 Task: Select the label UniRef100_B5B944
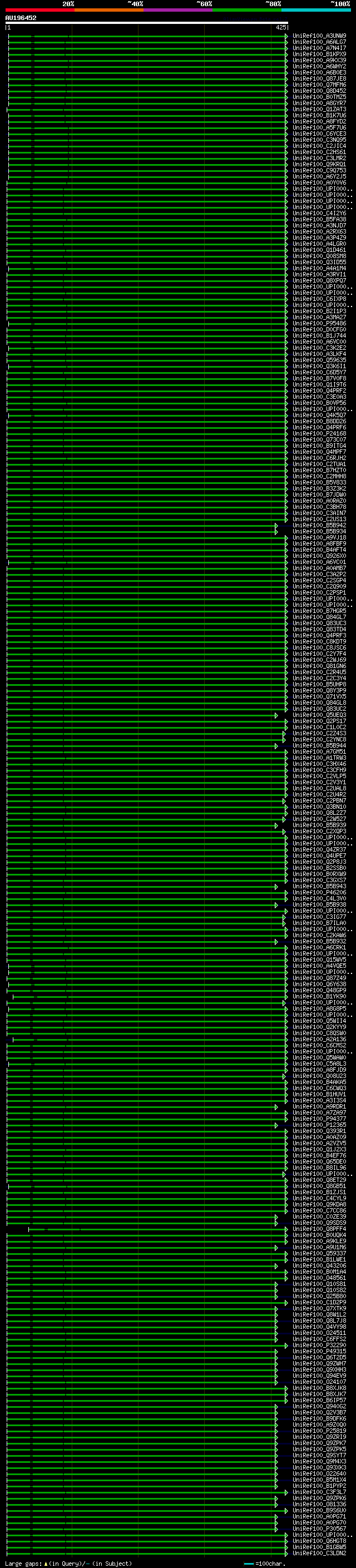coord(319,746)
